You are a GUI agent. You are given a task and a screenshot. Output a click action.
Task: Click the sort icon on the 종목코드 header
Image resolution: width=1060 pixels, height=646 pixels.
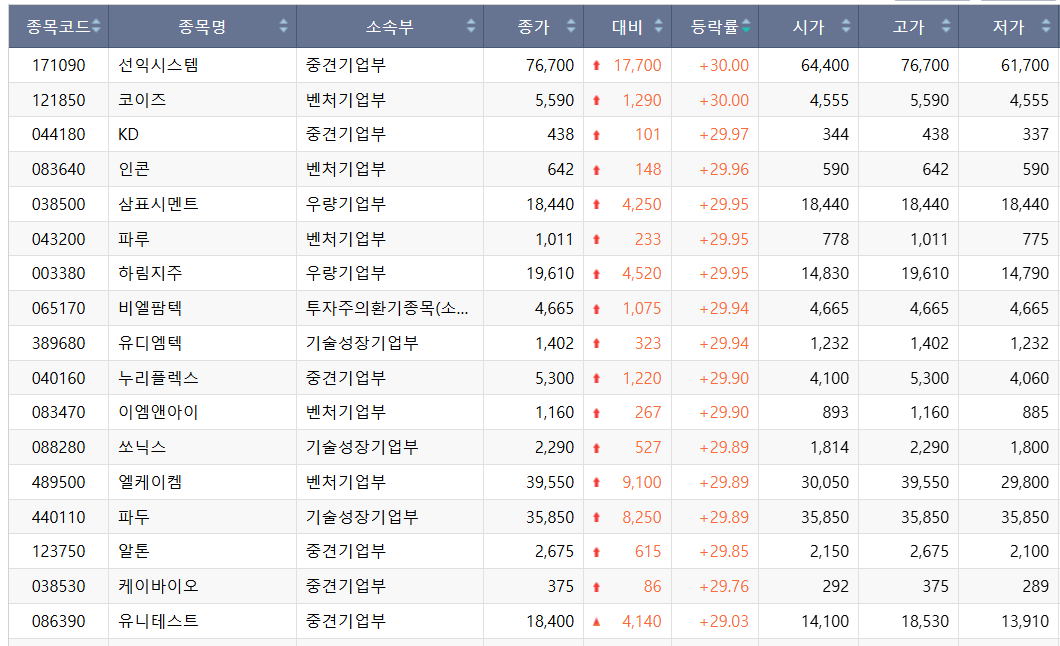click(x=97, y=26)
